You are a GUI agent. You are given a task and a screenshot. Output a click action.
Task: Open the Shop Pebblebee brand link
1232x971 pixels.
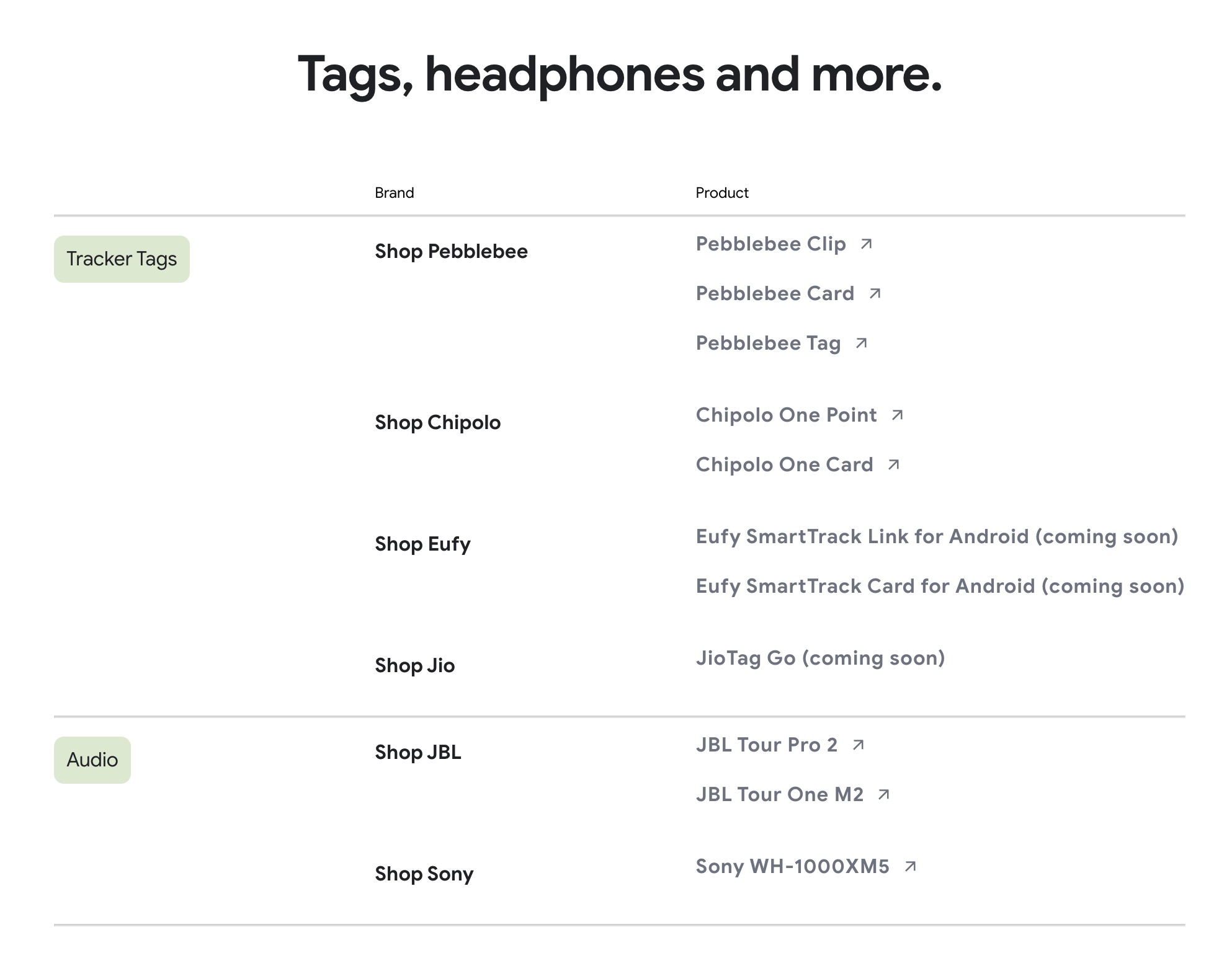pos(451,252)
